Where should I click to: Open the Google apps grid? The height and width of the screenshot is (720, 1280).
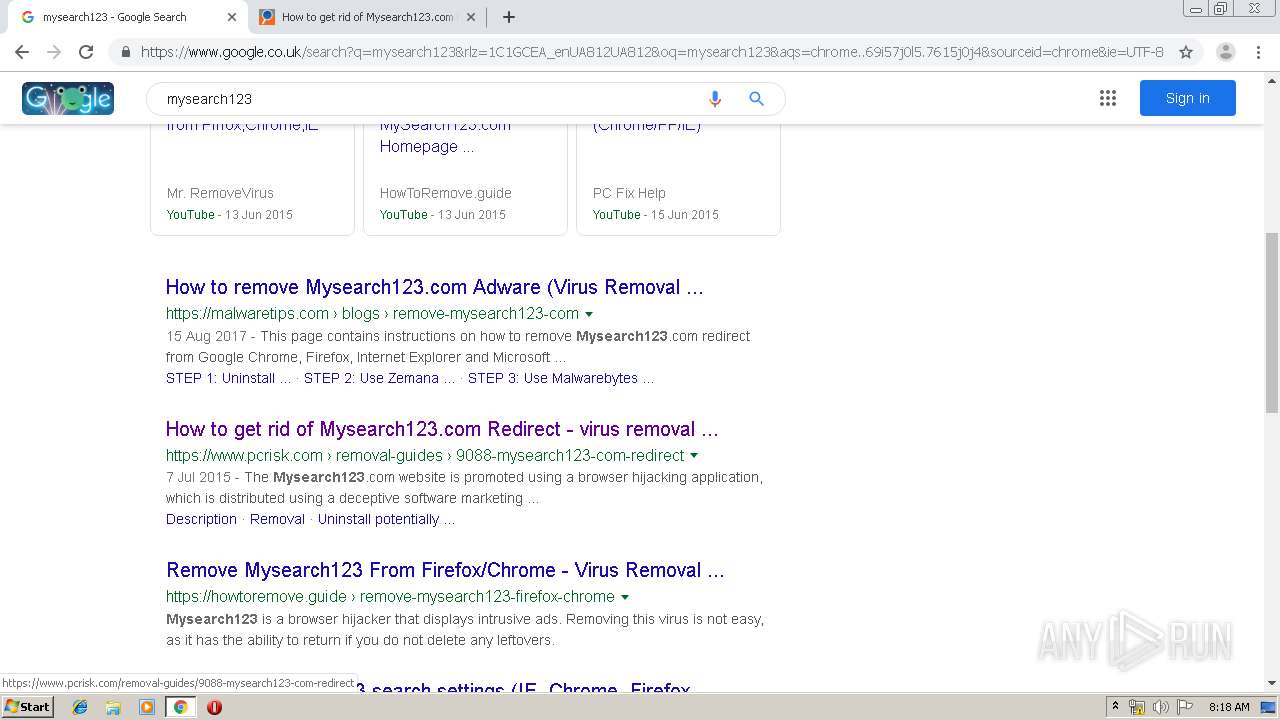coord(1107,98)
